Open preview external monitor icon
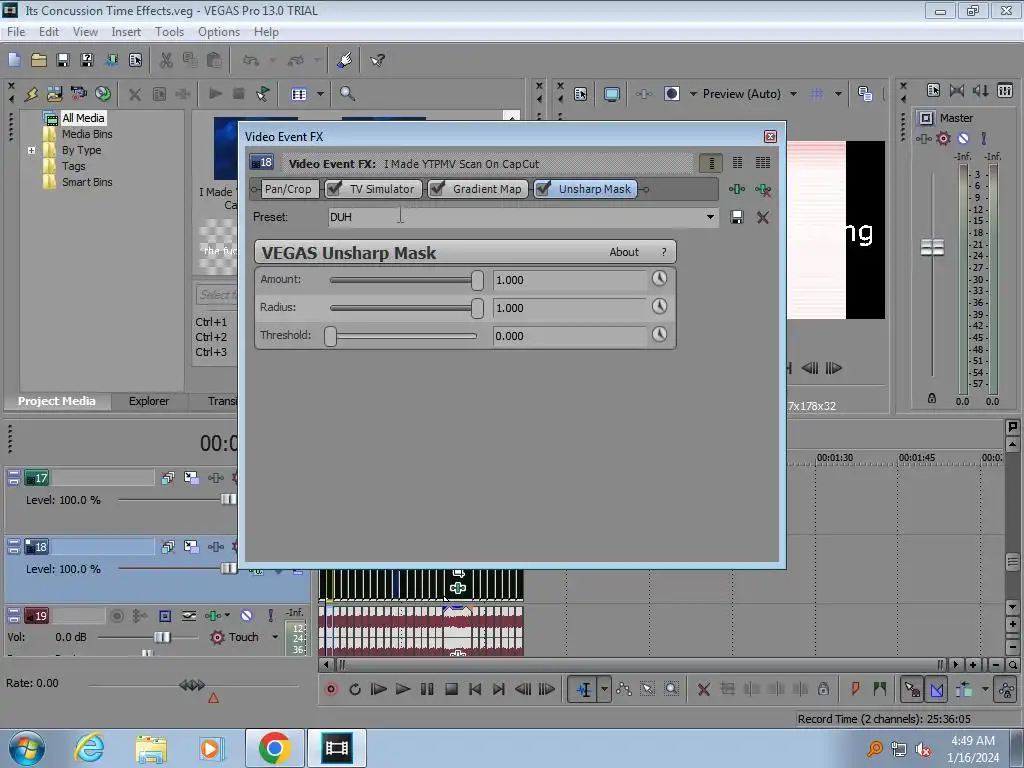The height and width of the screenshot is (768, 1024). (612, 94)
